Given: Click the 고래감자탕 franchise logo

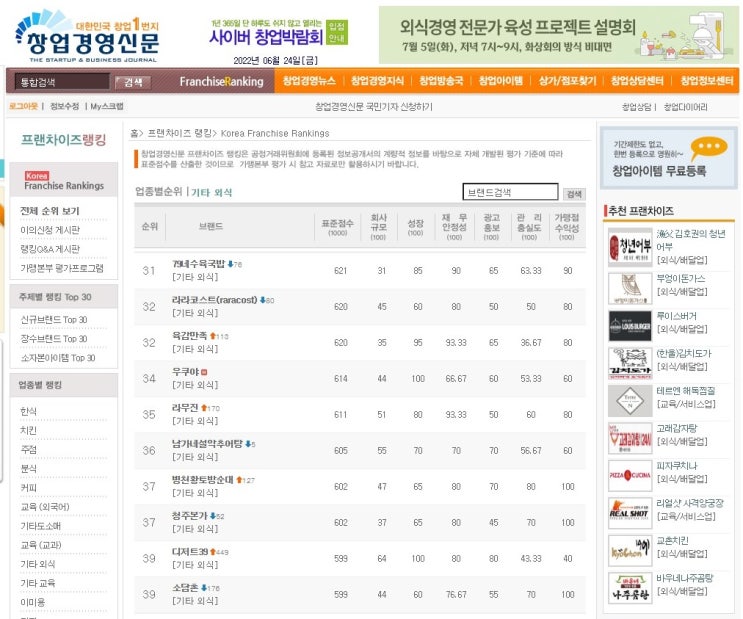Looking at the screenshot, I should click(x=630, y=438).
